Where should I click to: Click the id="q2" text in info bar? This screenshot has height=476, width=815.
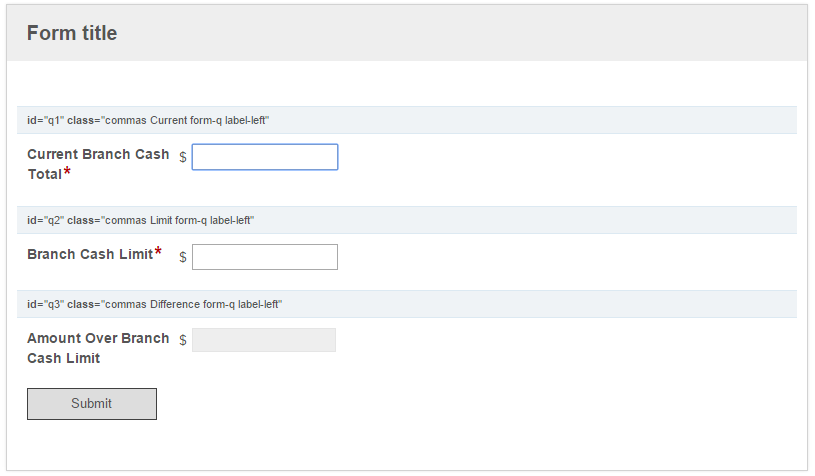click(45, 220)
